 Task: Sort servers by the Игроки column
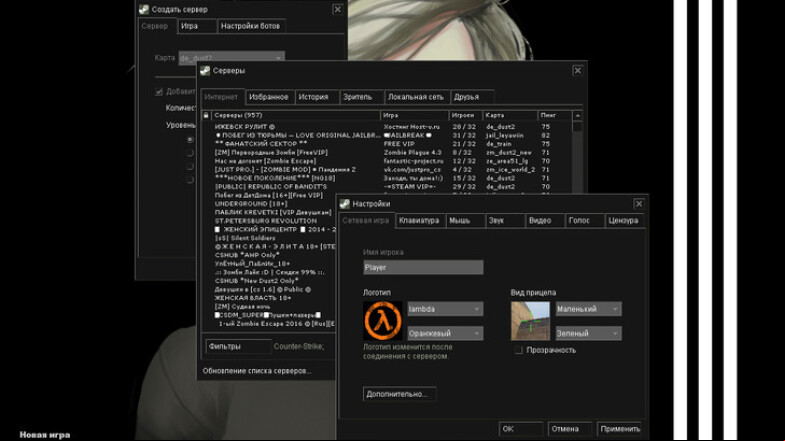click(465, 115)
